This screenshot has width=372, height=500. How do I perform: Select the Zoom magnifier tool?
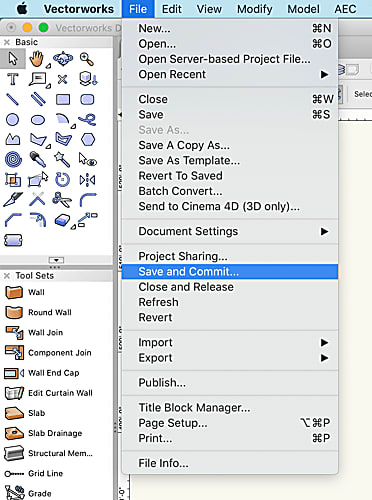pyautogui.click(x=87, y=59)
